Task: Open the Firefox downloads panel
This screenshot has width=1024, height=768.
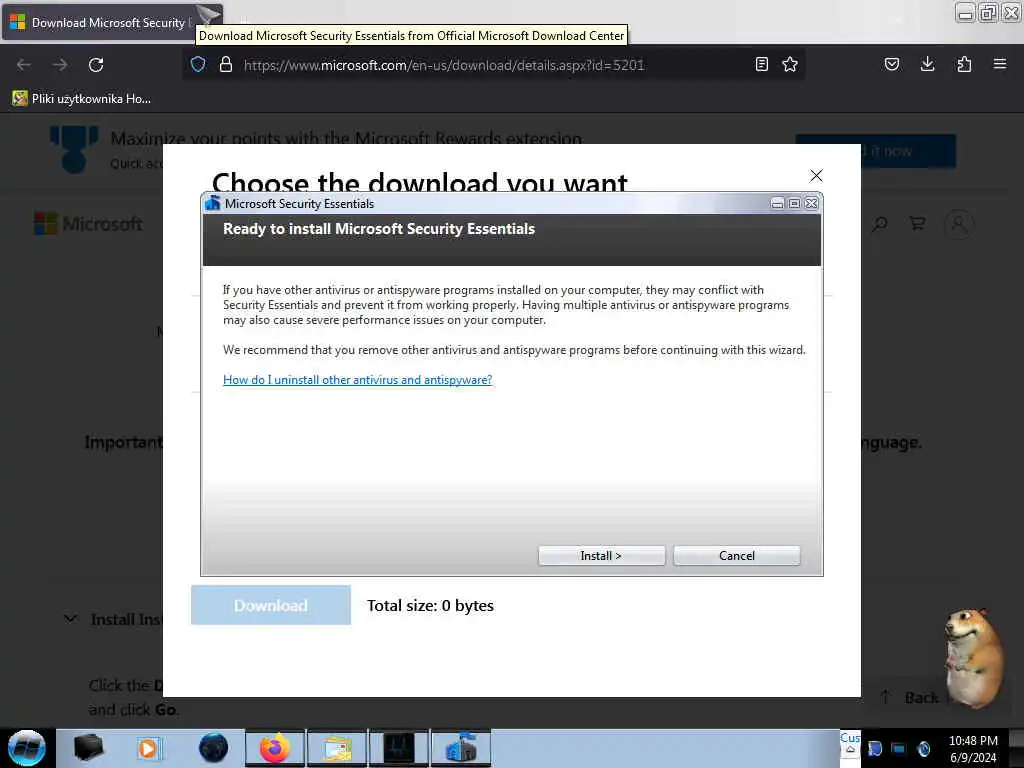Action: click(927, 64)
